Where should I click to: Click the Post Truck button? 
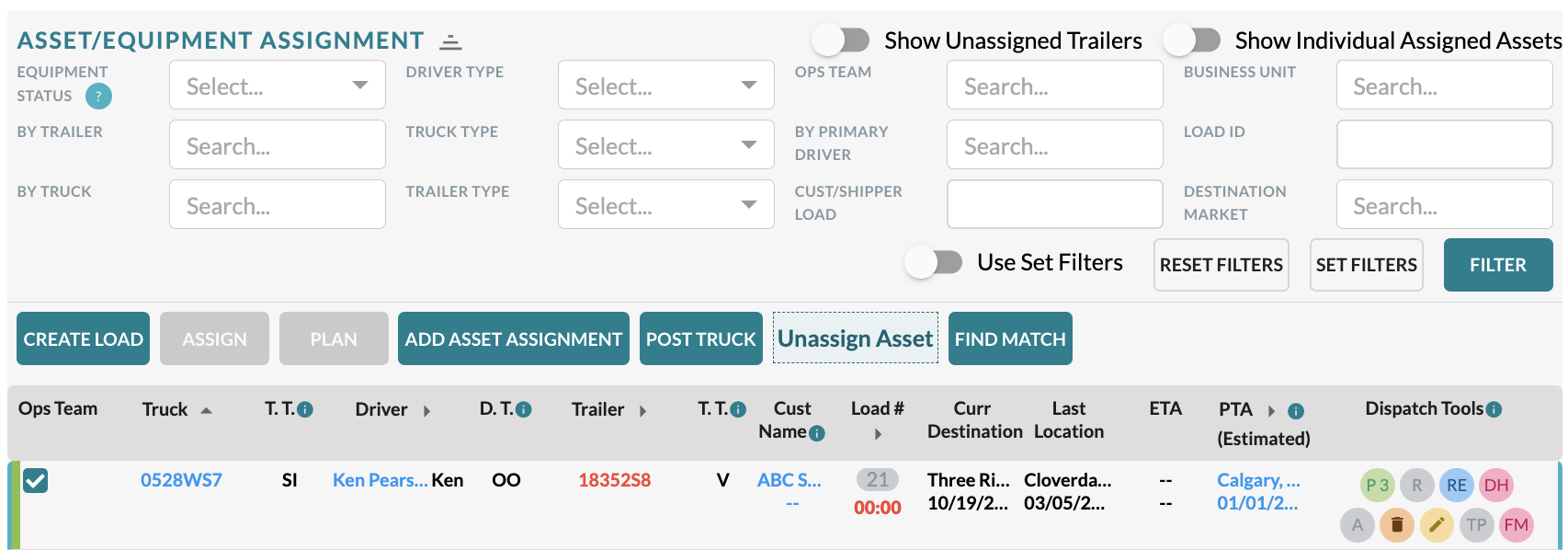[701, 338]
